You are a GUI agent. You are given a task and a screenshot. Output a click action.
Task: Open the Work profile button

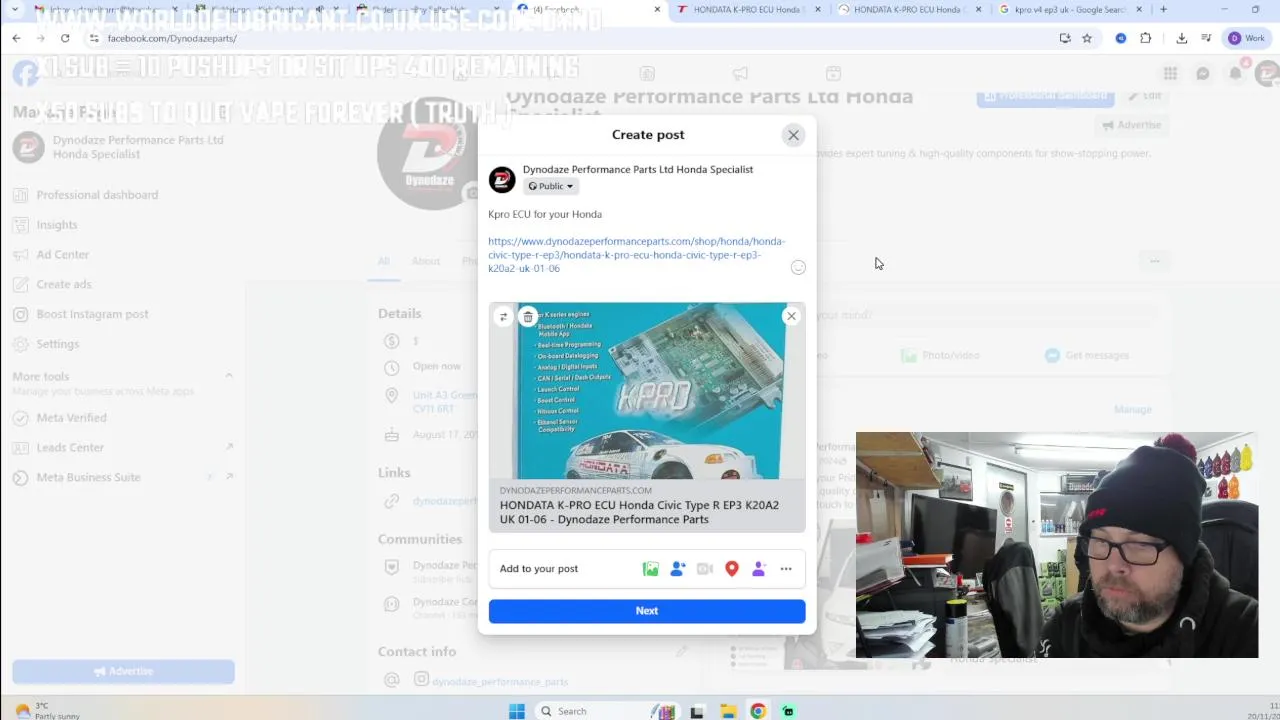pyautogui.click(x=1247, y=38)
